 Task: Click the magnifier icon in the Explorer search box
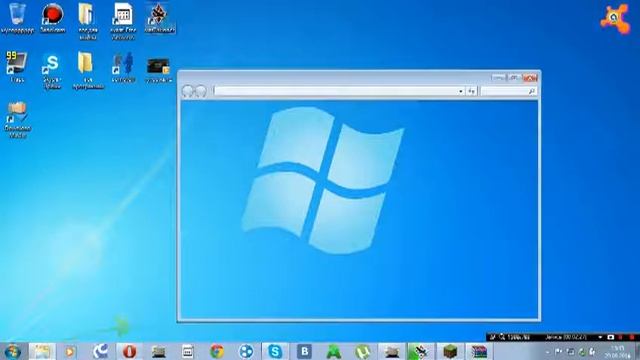point(531,91)
